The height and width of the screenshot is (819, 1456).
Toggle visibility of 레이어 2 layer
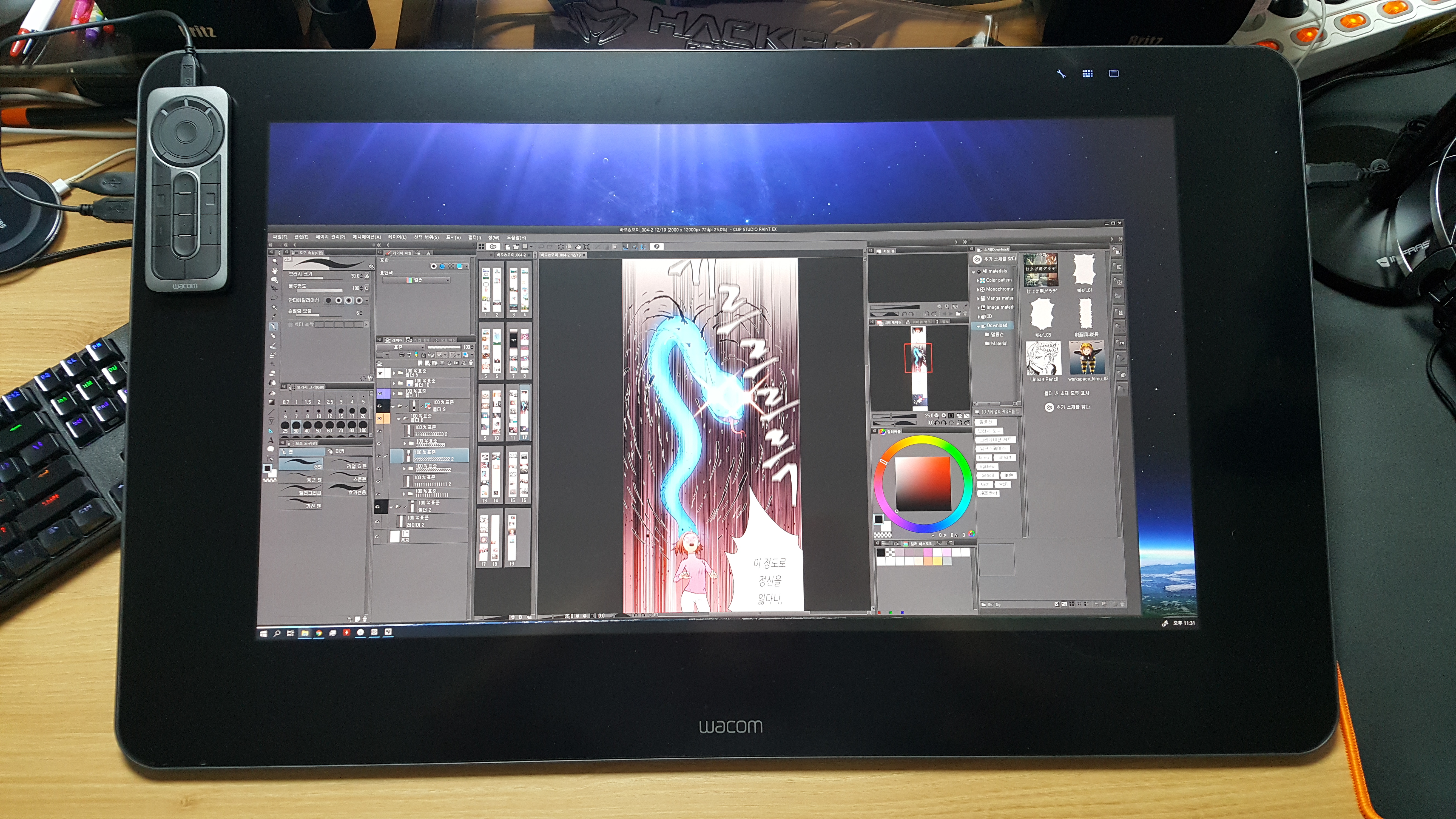point(377,521)
